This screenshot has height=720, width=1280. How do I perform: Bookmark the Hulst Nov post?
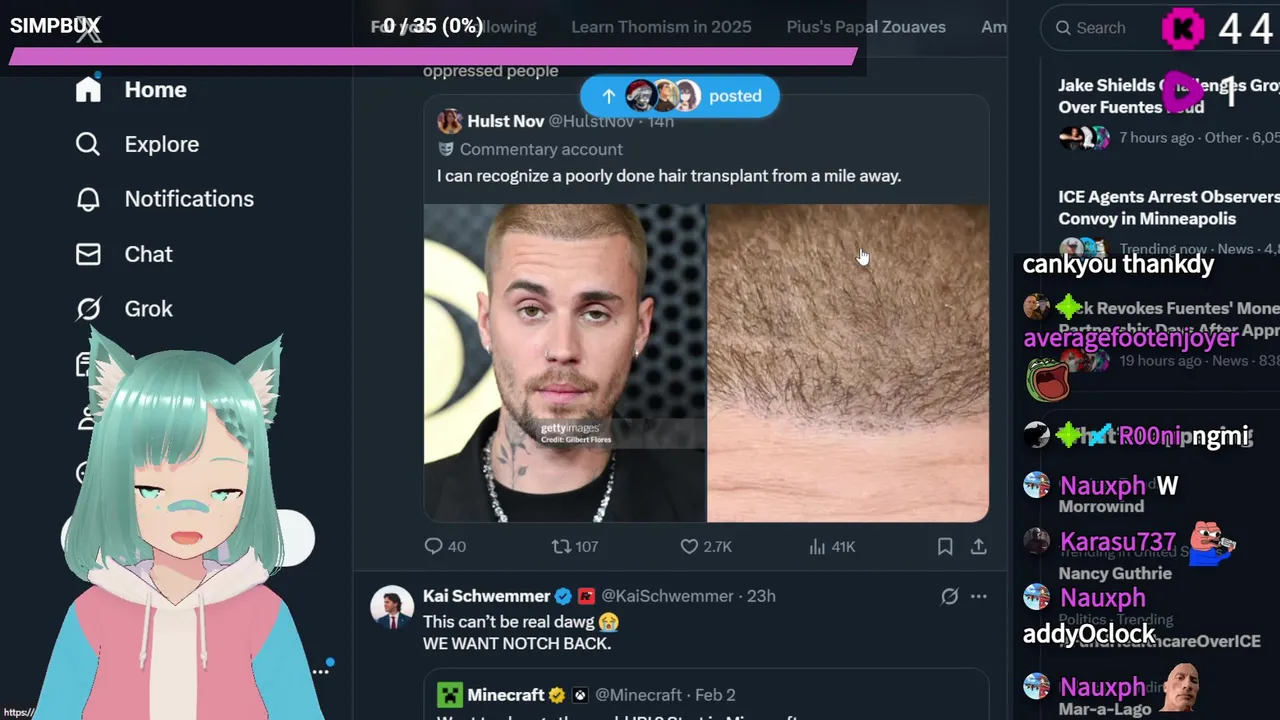pos(945,546)
